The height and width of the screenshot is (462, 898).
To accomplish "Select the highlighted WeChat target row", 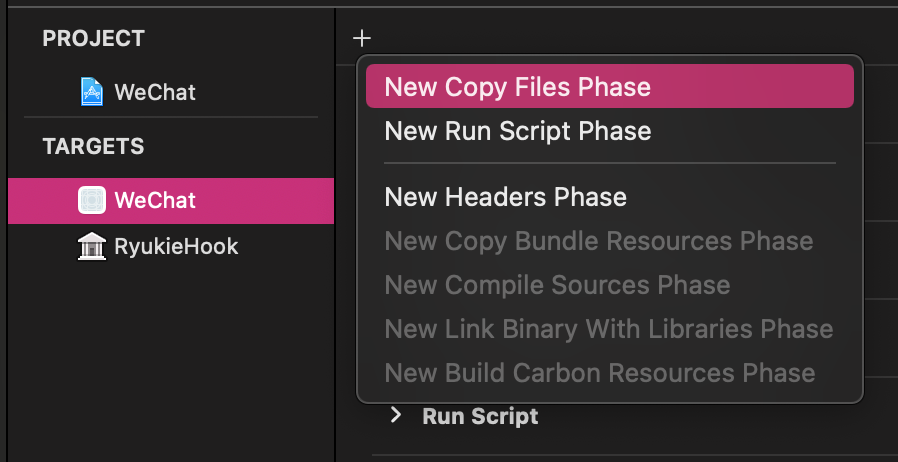I will [171, 200].
